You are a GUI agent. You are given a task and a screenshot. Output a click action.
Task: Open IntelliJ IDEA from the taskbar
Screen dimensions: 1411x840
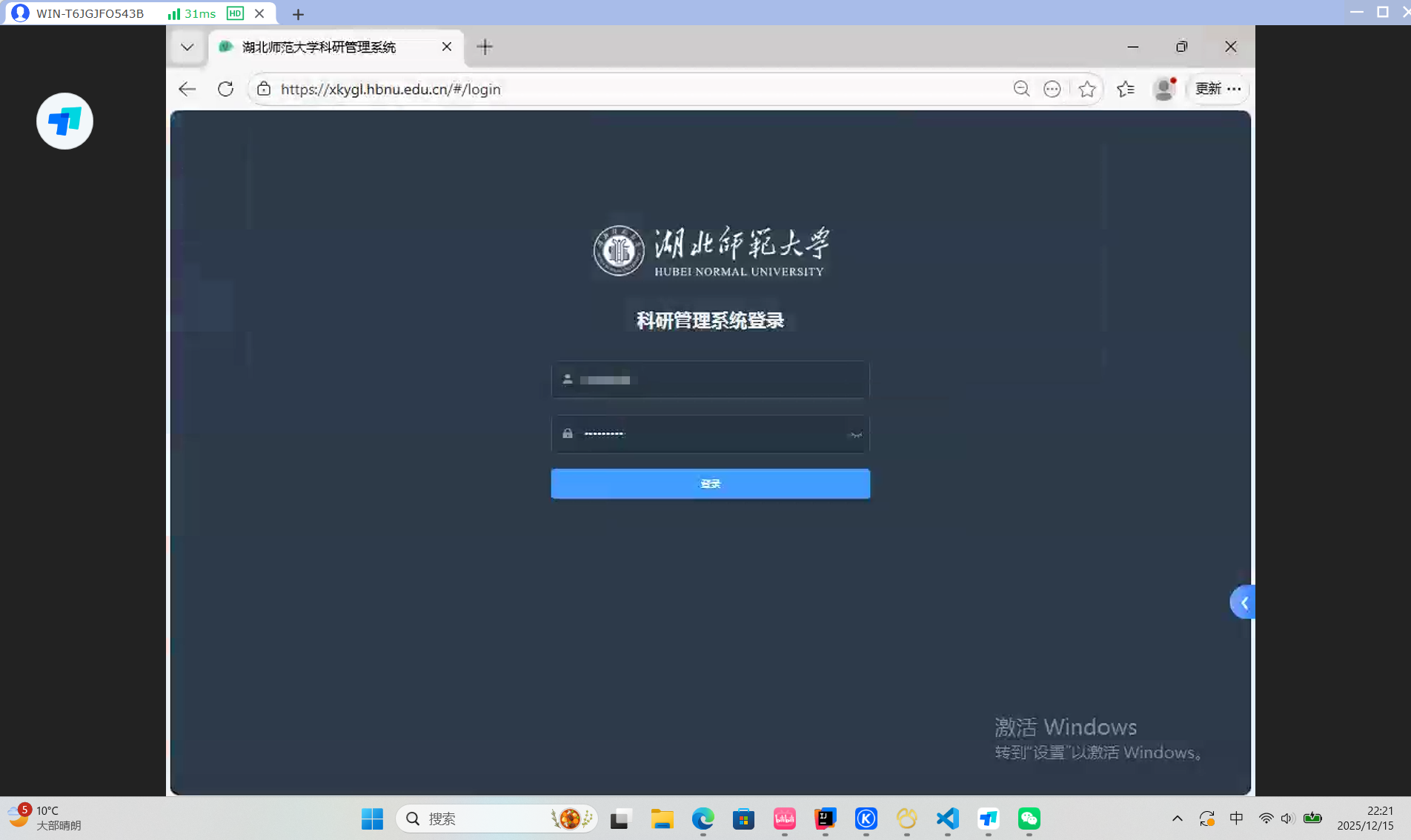point(825,819)
